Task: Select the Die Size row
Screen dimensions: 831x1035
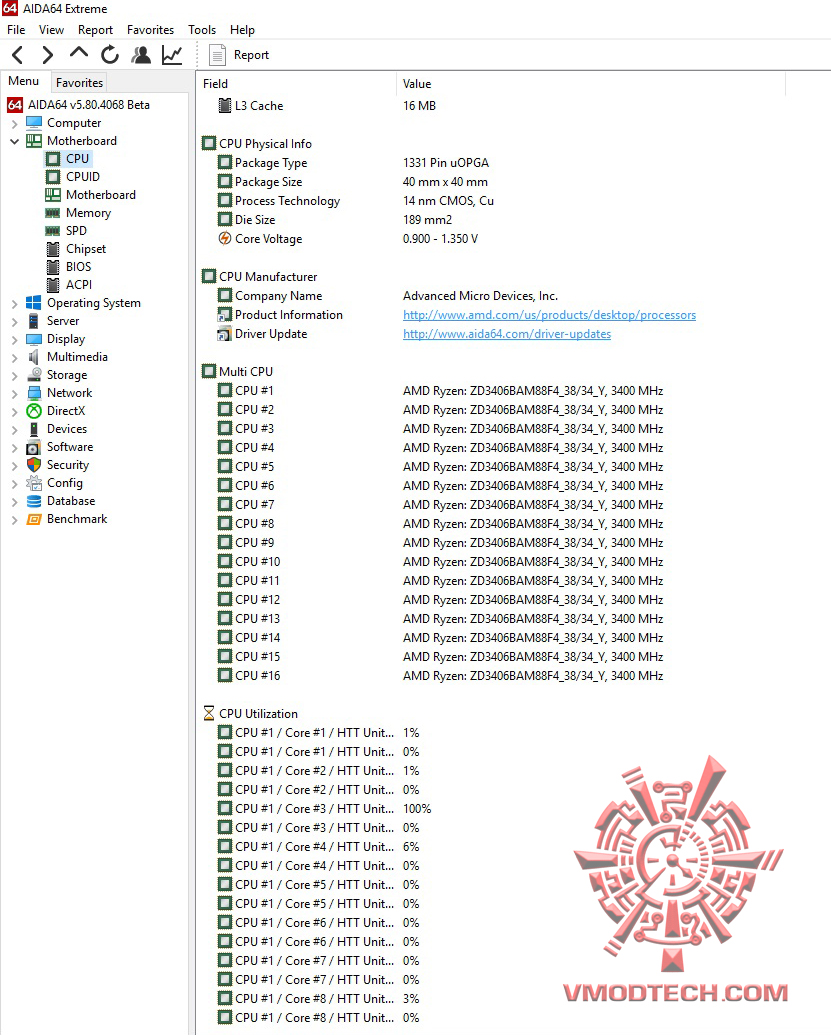Action: click(492, 220)
